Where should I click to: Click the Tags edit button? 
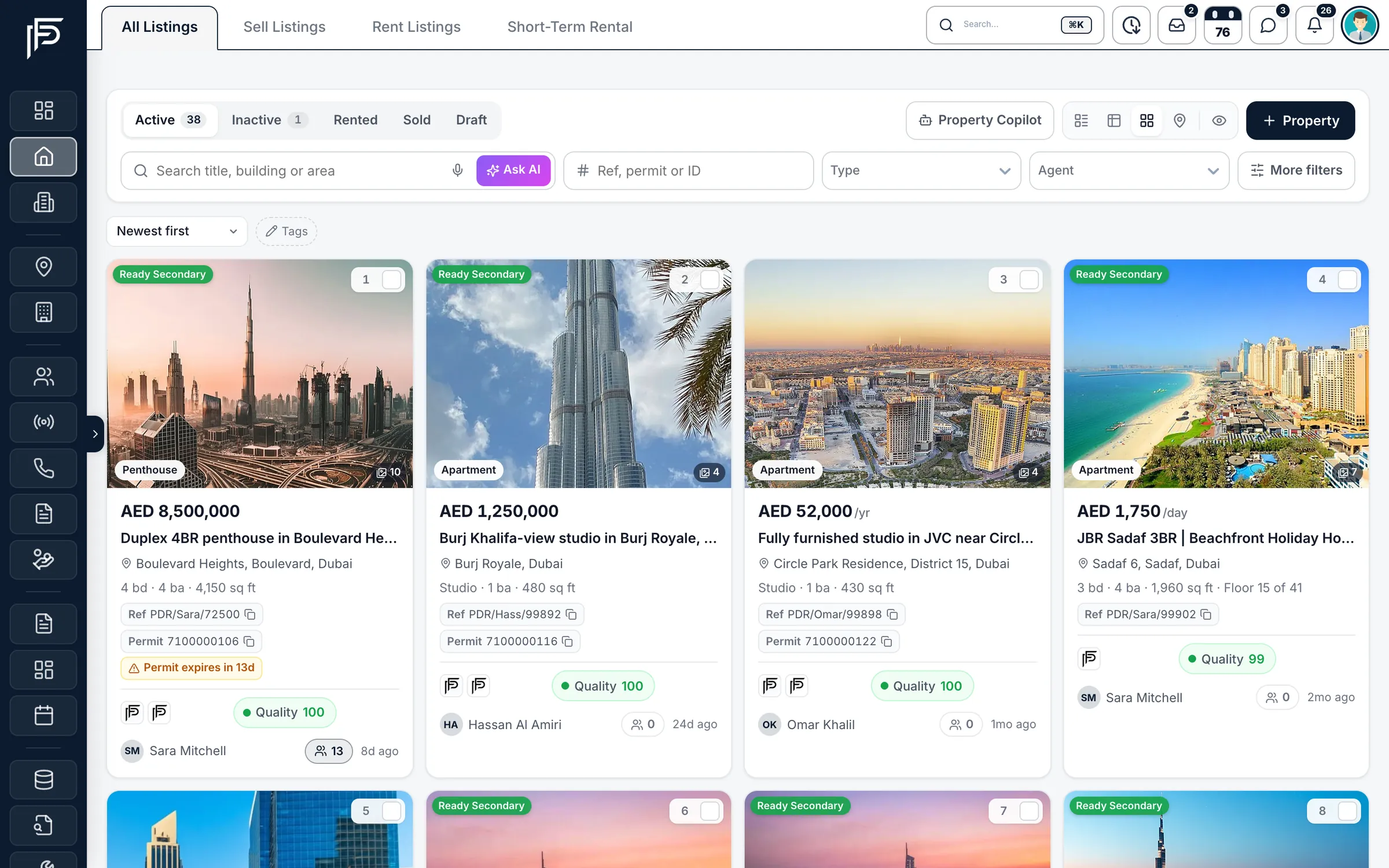coord(286,231)
